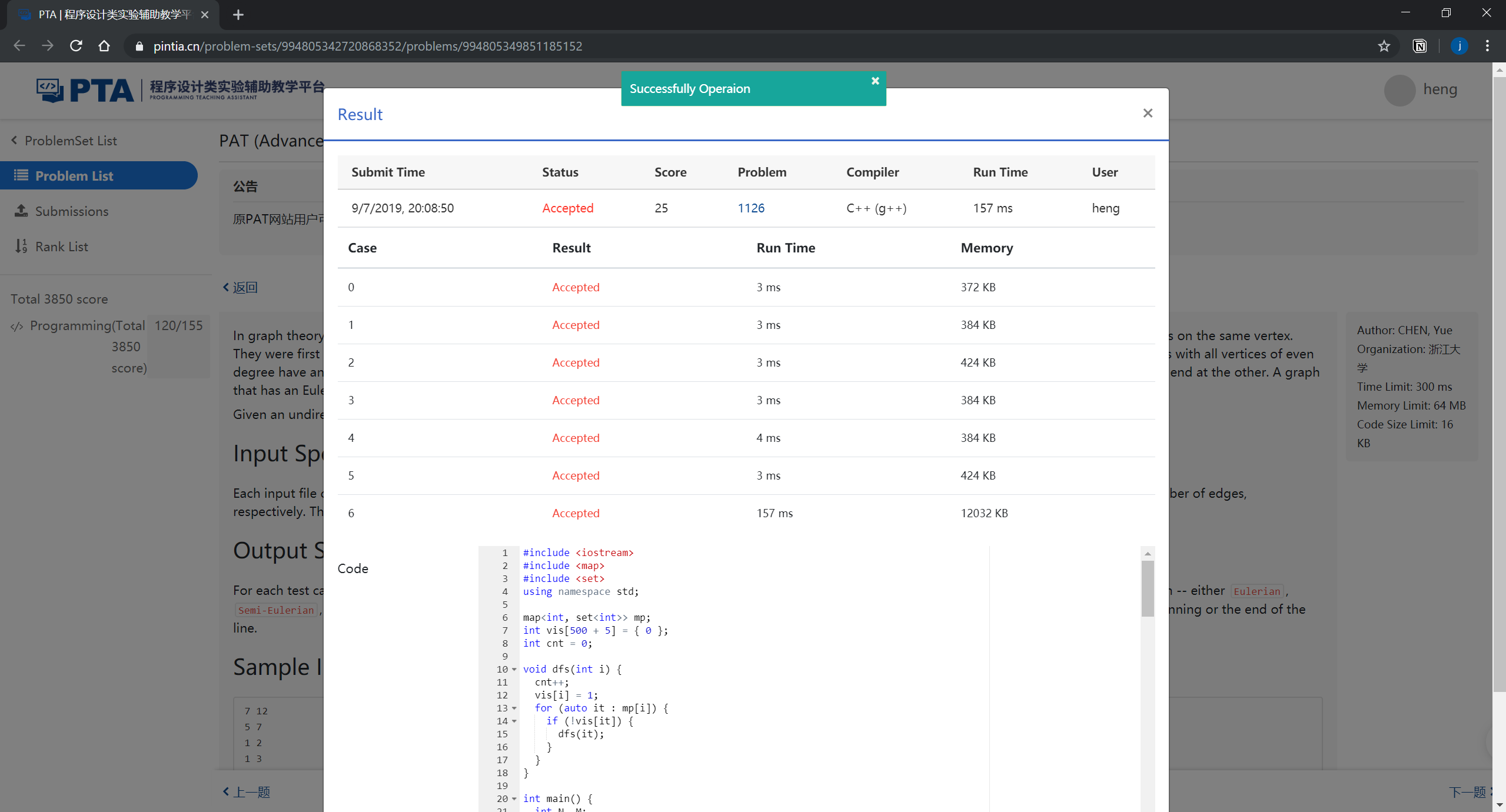The width and height of the screenshot is (1506, 812).
Task: Select Problem List in sidebar
Action: click(x=98, y=175)
